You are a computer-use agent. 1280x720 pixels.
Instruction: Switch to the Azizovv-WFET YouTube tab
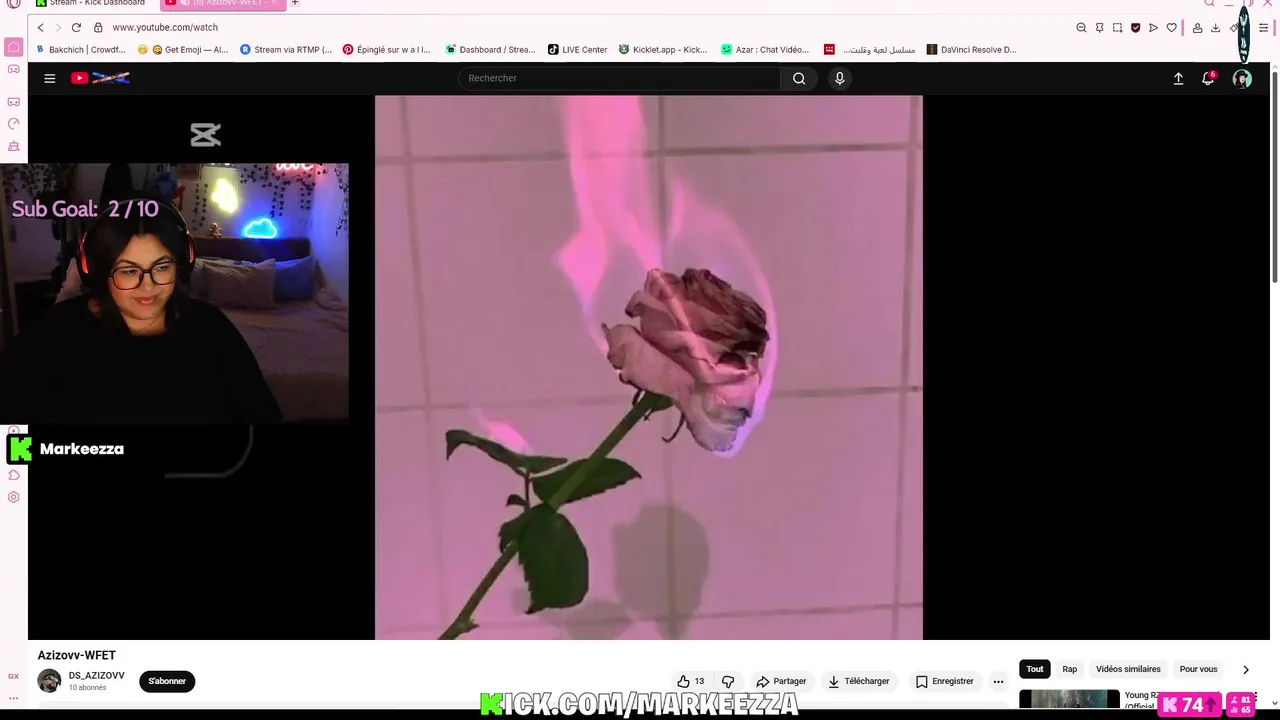[x=223, y=3]
